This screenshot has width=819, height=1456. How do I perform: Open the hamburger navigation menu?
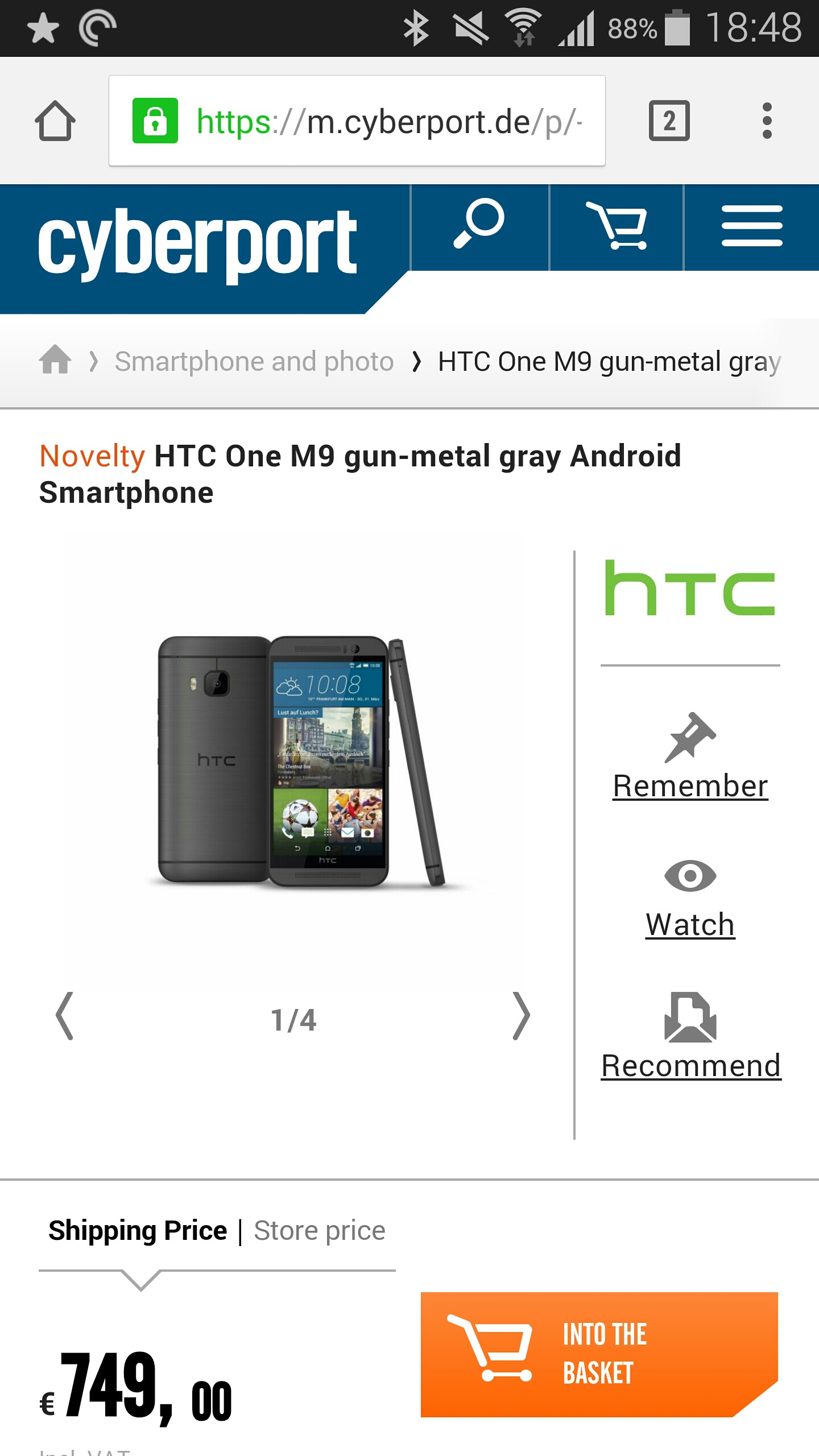752,226
